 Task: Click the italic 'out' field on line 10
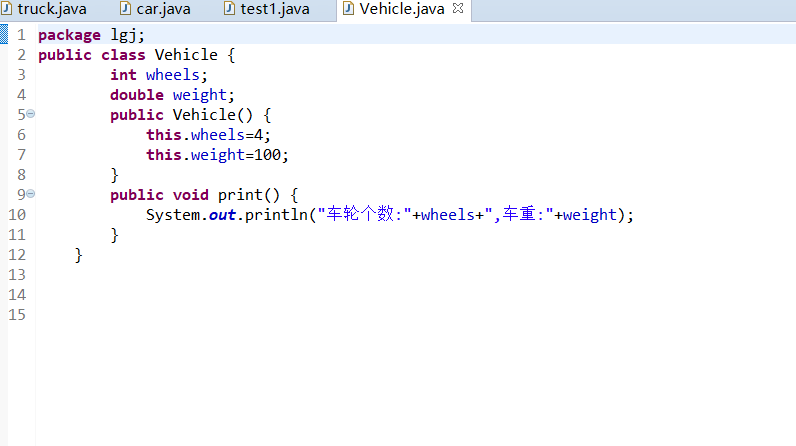pos(222,215)
